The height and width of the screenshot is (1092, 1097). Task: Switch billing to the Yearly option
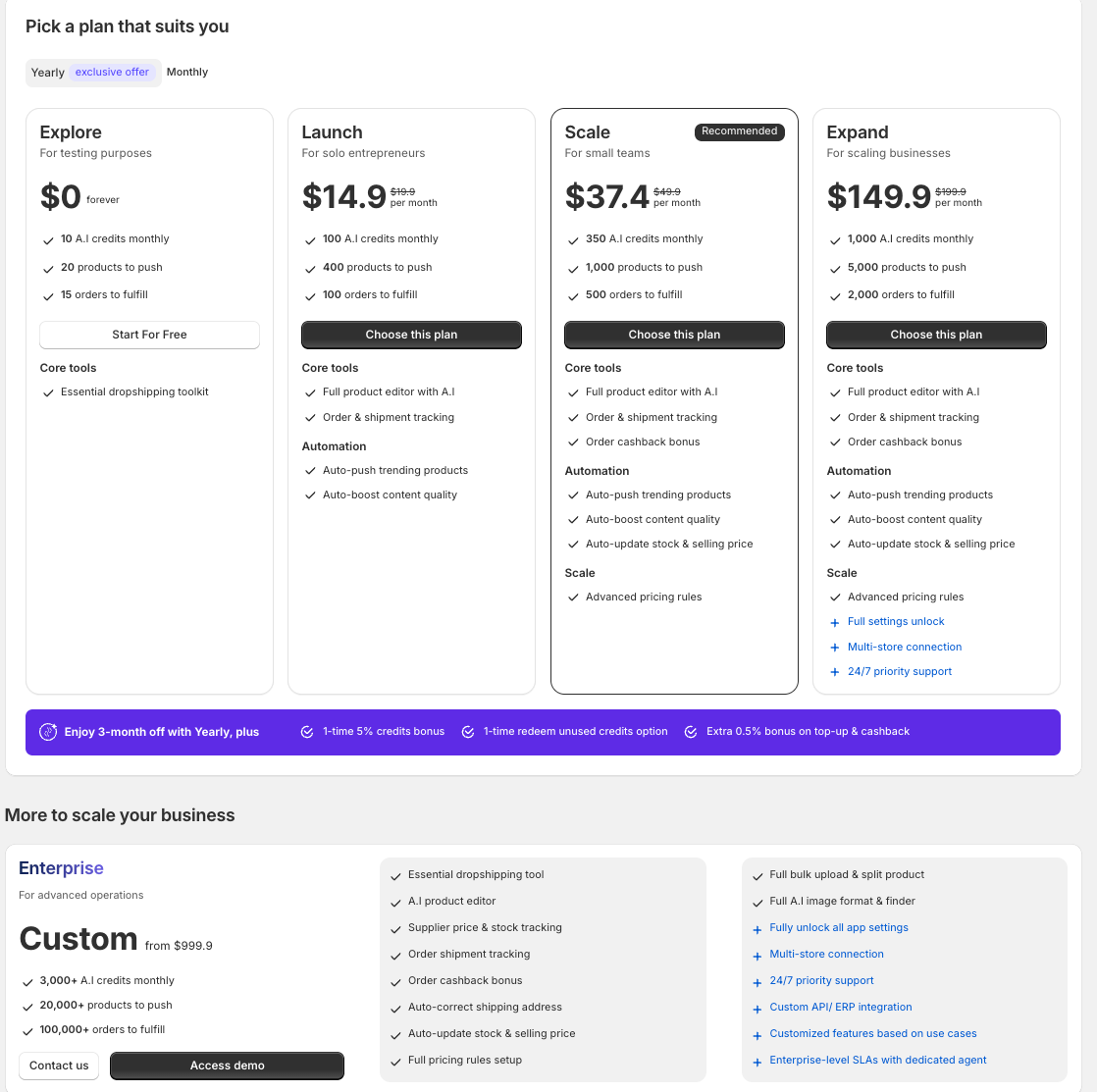(47, 73)
